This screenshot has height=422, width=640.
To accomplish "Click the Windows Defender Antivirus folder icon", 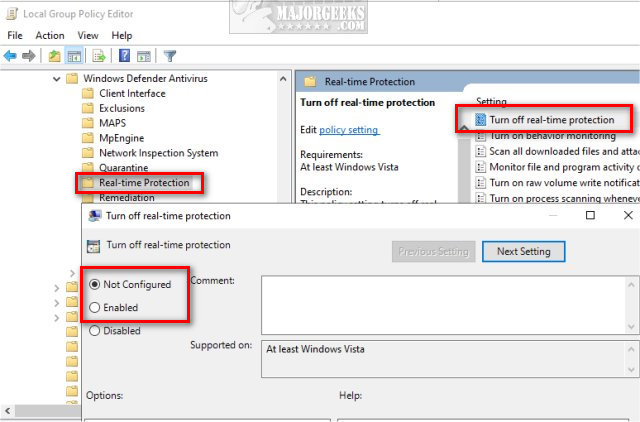I will [72, 78].
